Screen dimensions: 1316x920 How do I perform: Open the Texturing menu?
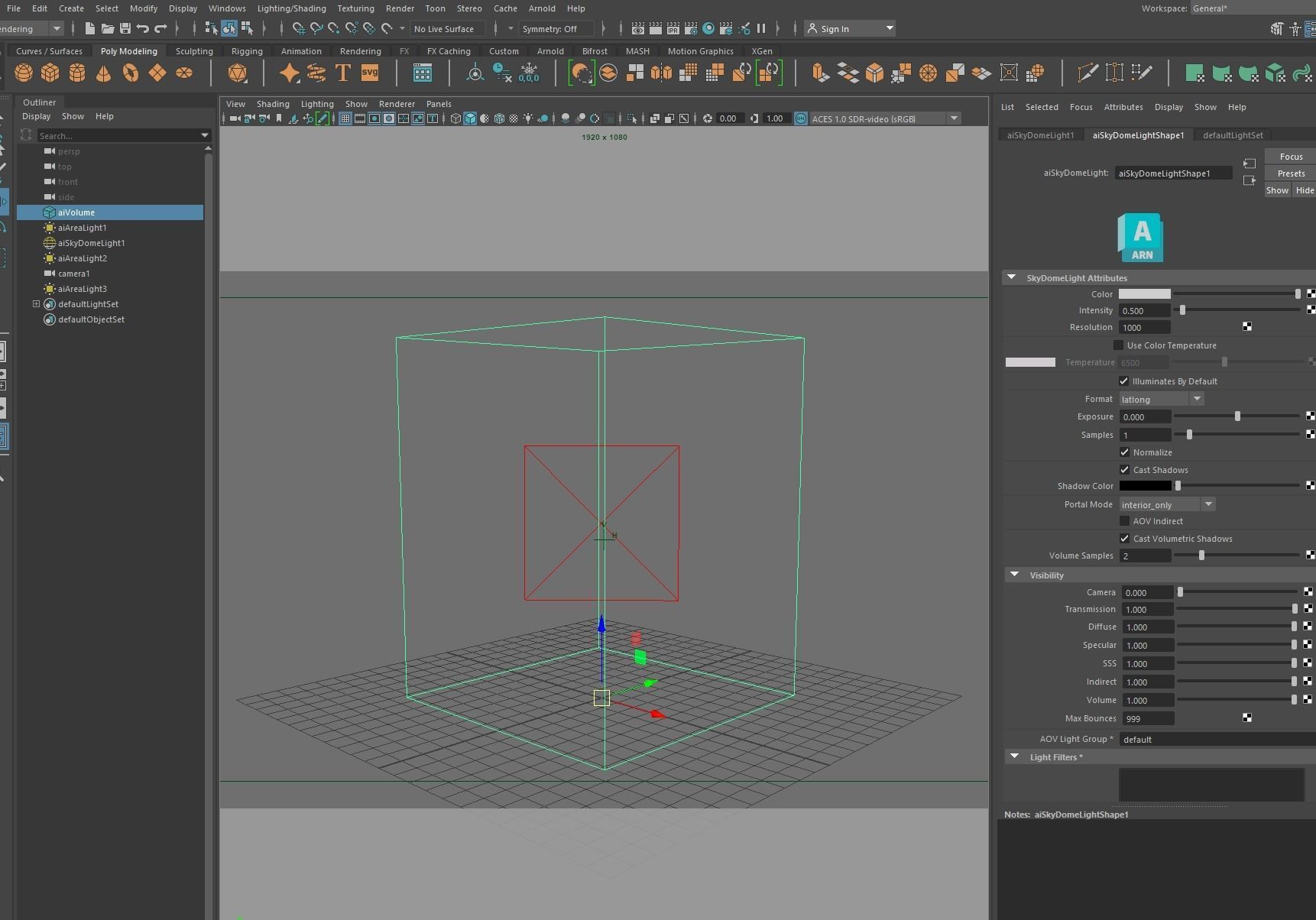pyautogui.click(x=356, y=8)
